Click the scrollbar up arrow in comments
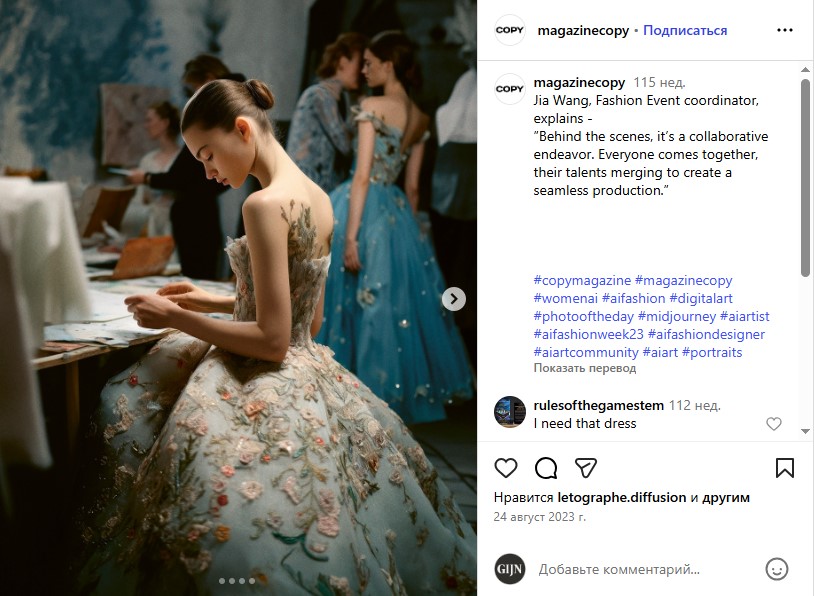Screen dimensions: 814x596 [805, 70]
